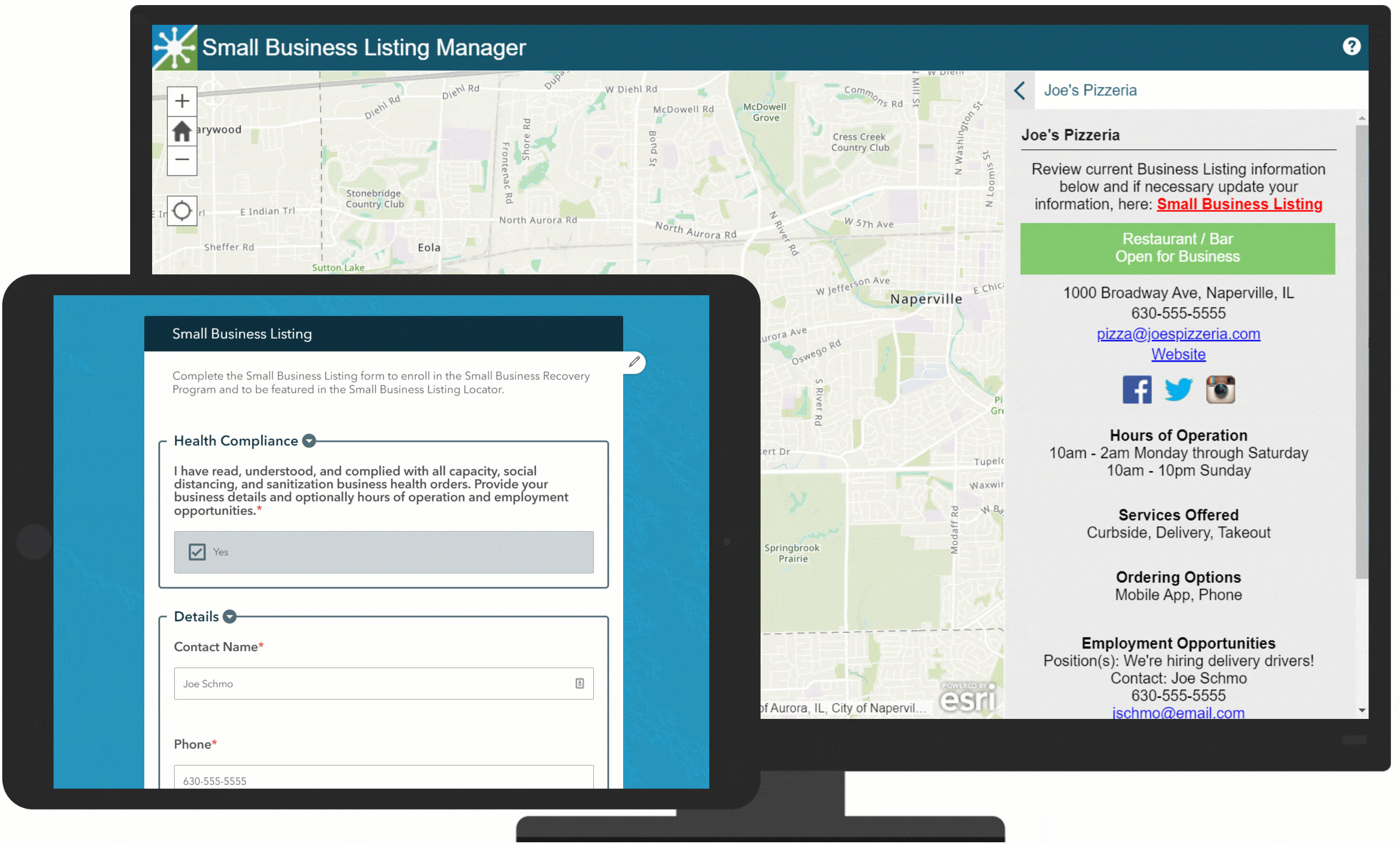Collapse the Health Compliance section
Viewport: 1400px width, 844px height.
pyautogui.click(x=309, y=441)
